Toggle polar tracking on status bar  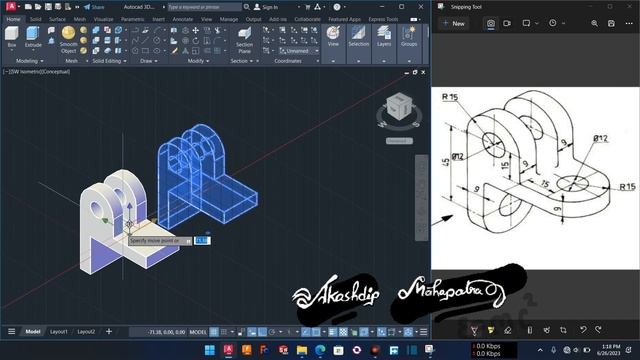coord(272,332)
